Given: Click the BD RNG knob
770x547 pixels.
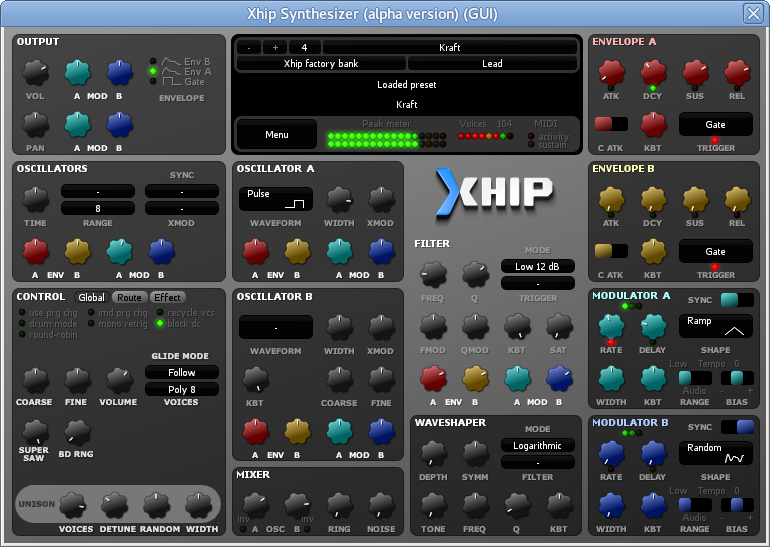Looking at the screenshot, I should [77, 433].
